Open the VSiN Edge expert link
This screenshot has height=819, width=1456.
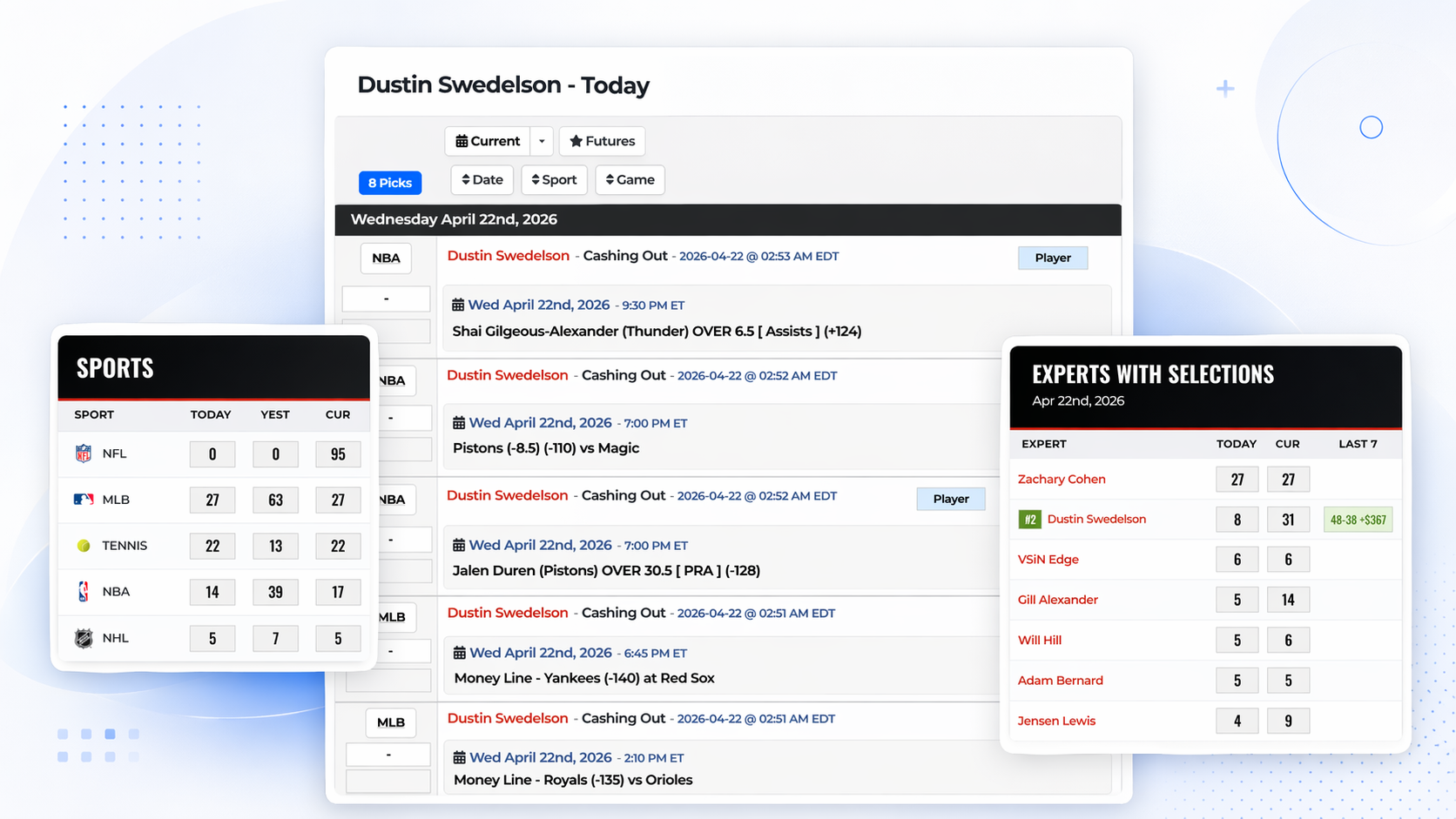point(1048,560)
